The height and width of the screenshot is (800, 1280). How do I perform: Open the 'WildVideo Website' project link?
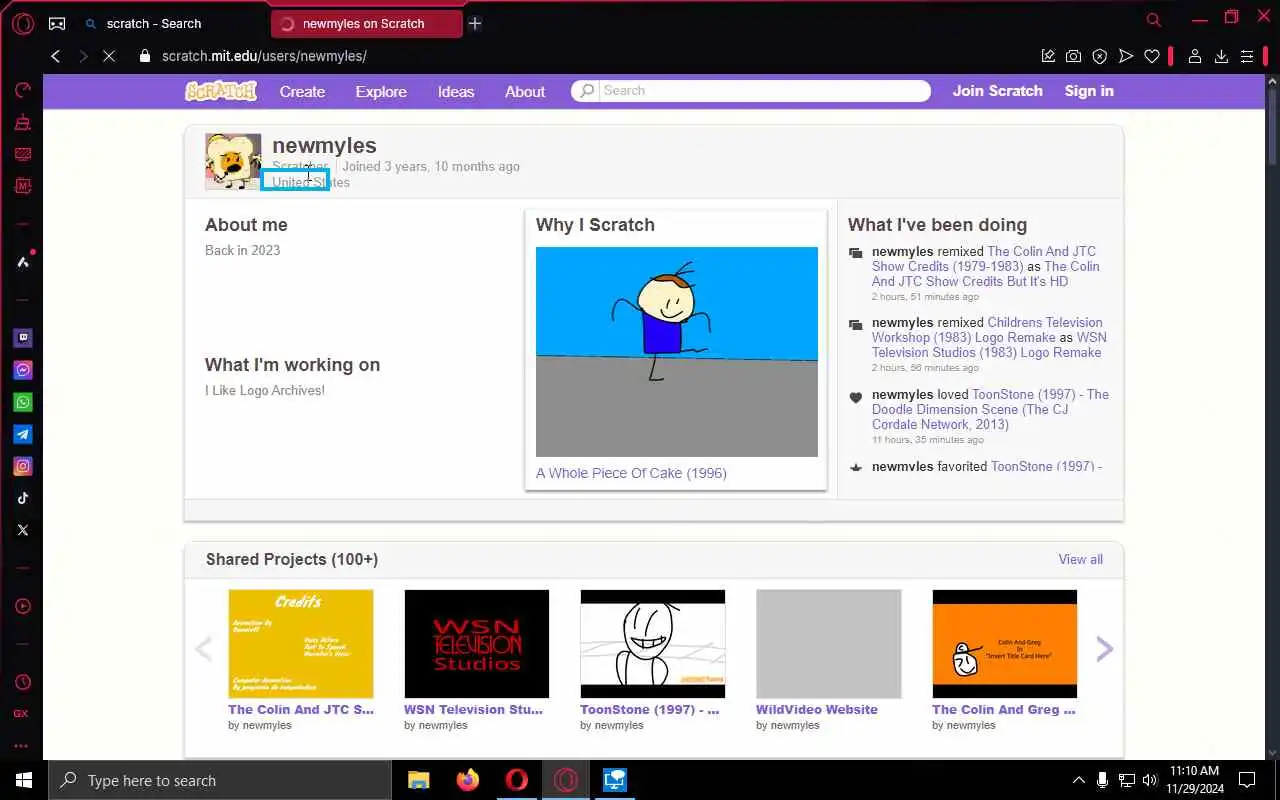click(817, 710)
